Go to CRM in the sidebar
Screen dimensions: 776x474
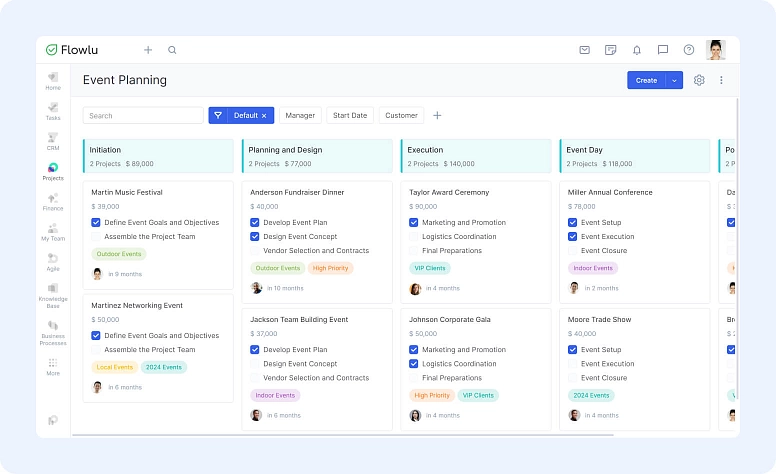tap(53, 141)
